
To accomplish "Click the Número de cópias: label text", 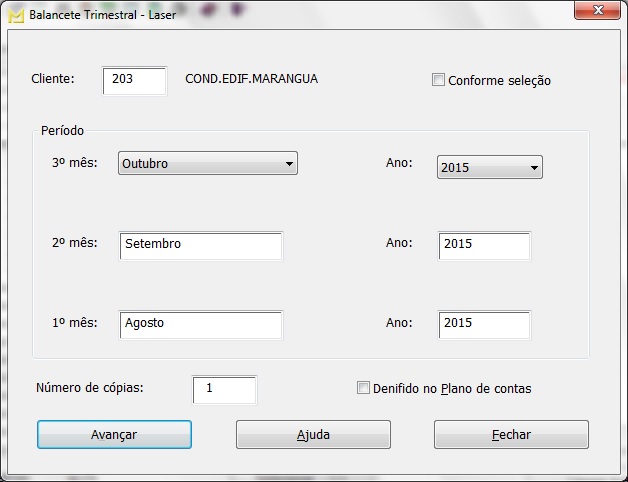I will [x=90, y=388].
